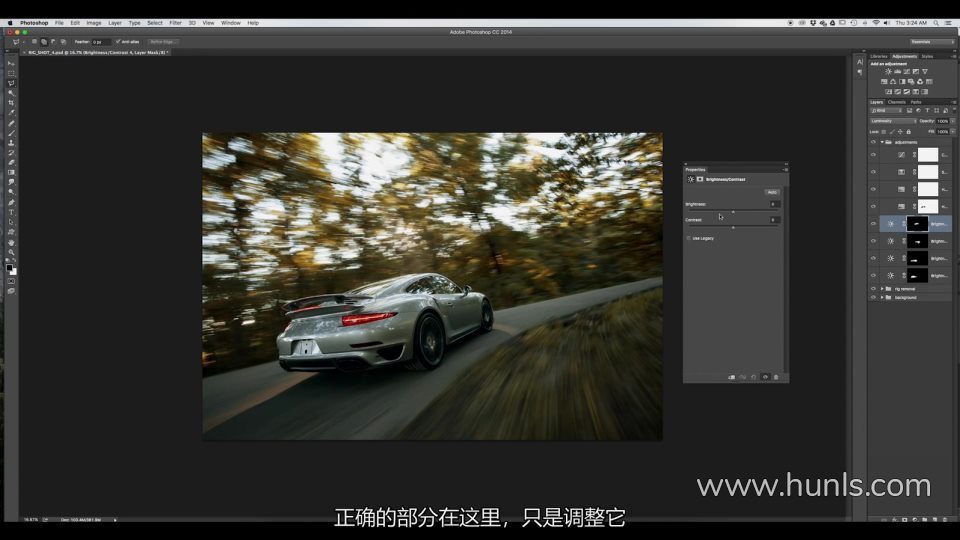The height and width of the screenshot is (540, 960).
Task: Open the Essentials workspace dropdown
Action: tap(932, 42)
